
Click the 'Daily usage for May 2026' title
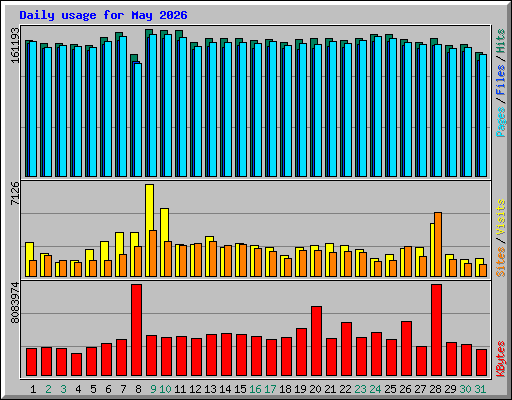pos(103,15)
